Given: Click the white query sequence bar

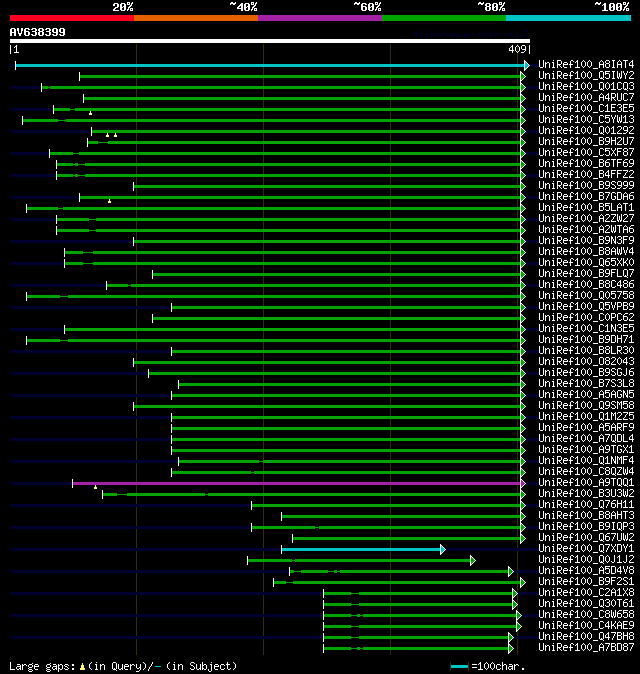Looking at the screenshot, I should point(270,41).
